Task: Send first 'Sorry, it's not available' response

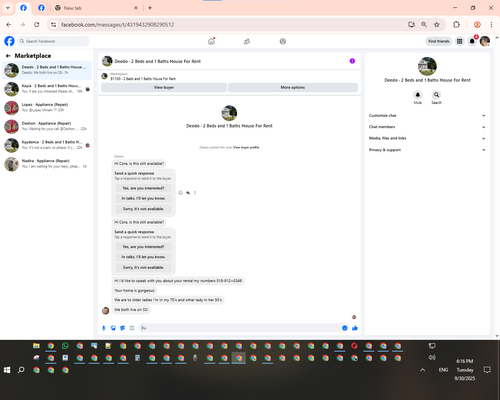Action: [143, 209]
